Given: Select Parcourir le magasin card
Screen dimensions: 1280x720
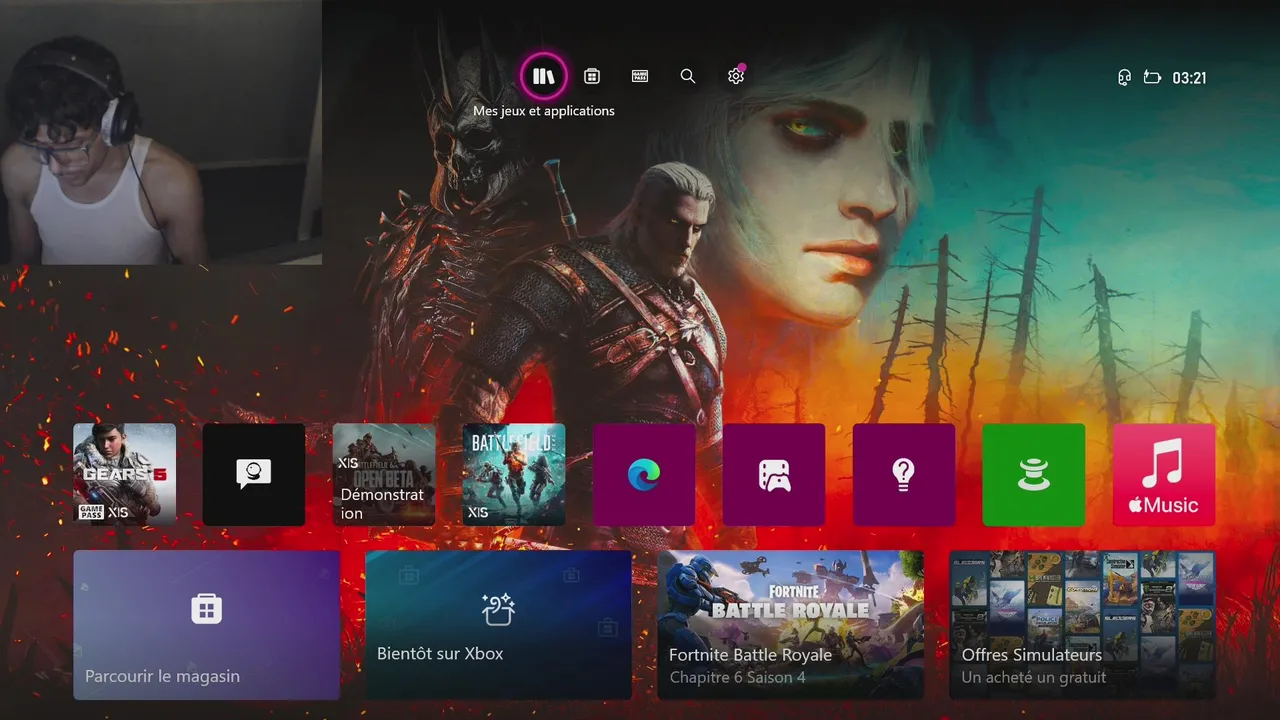Looking at the screenshot, I should point(207,625).
